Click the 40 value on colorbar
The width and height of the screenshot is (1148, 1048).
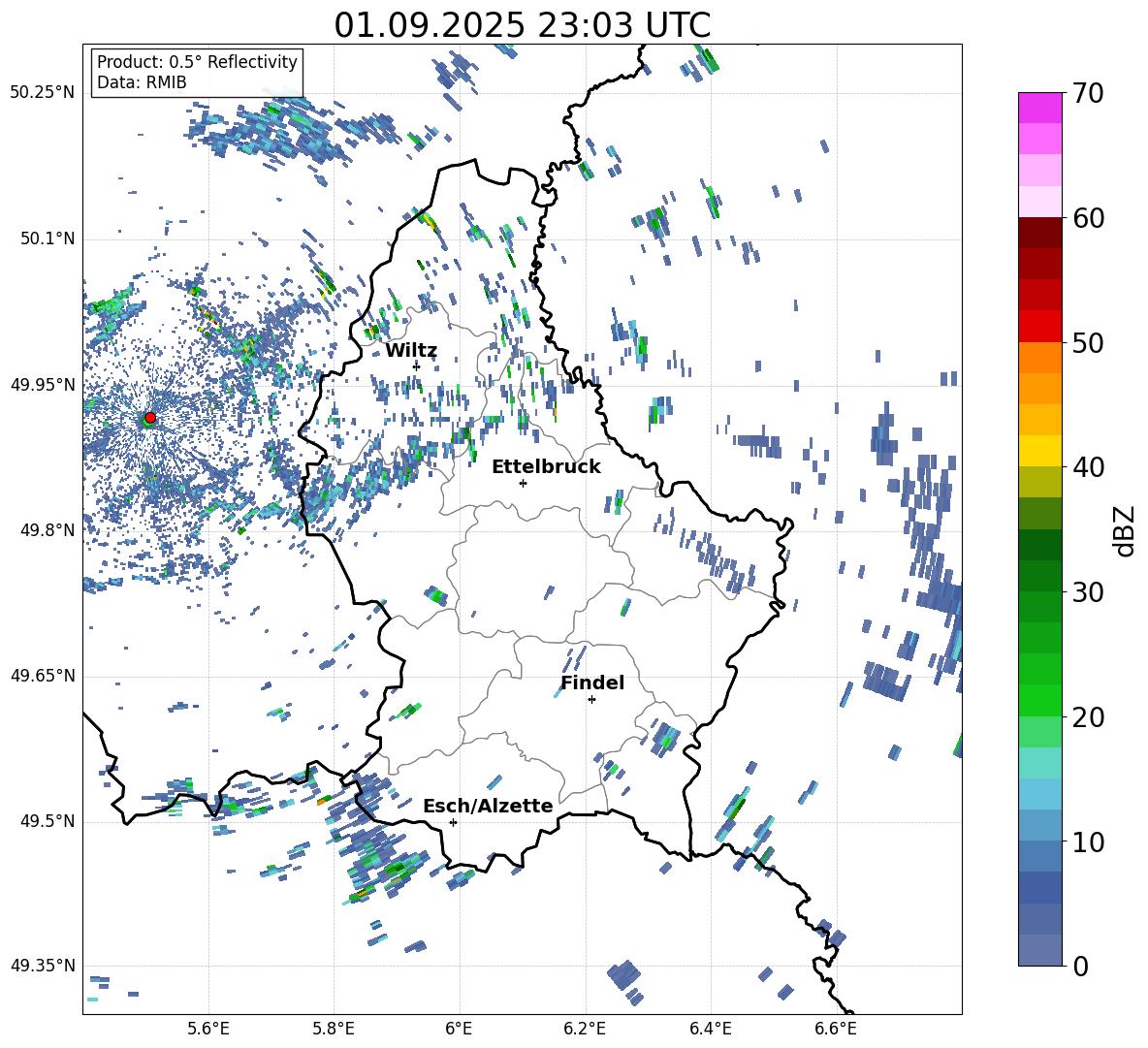pyautogui.click(x=1088, y=467)
